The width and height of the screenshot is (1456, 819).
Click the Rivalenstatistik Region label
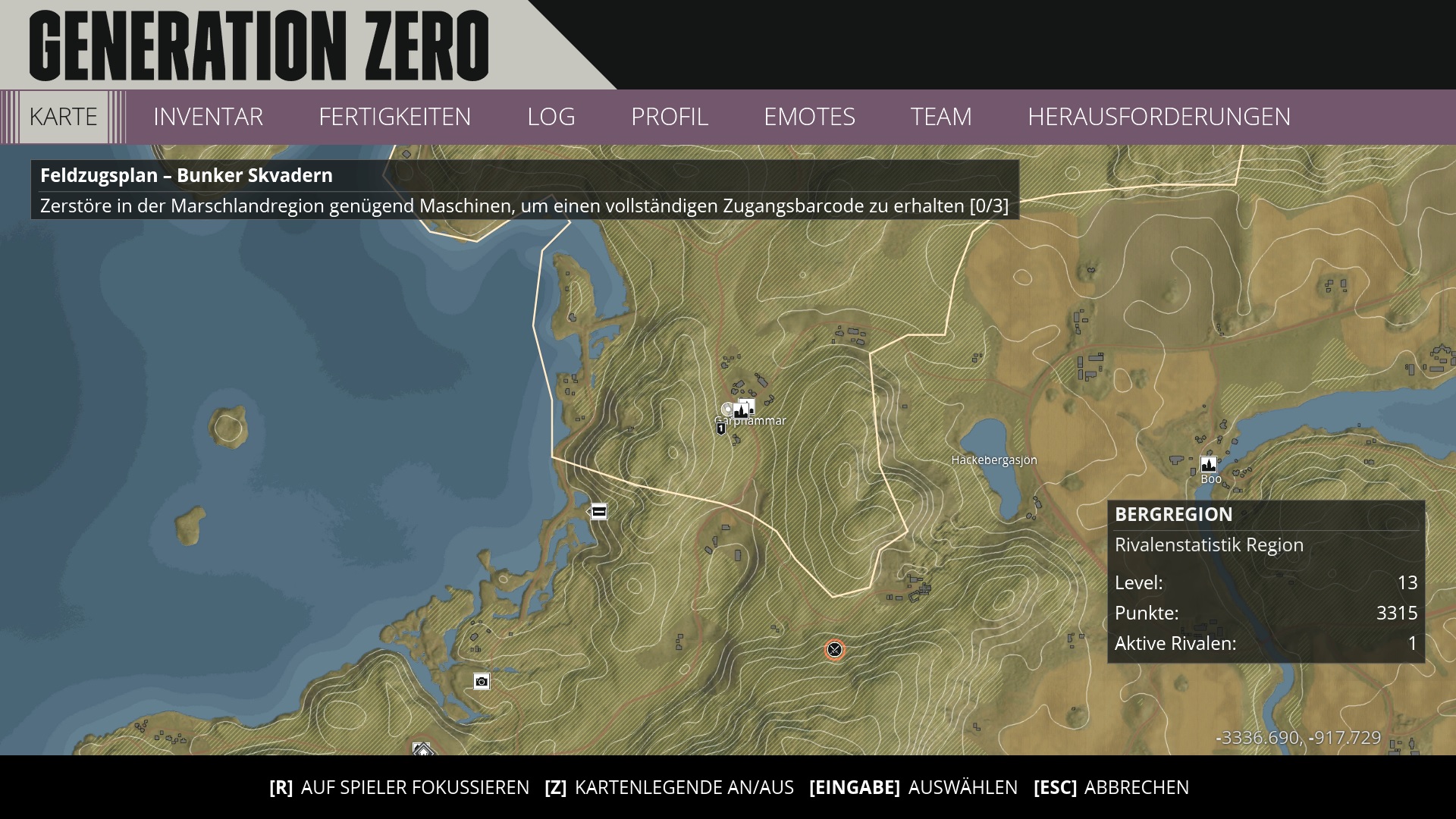[x=1209, y=544]
